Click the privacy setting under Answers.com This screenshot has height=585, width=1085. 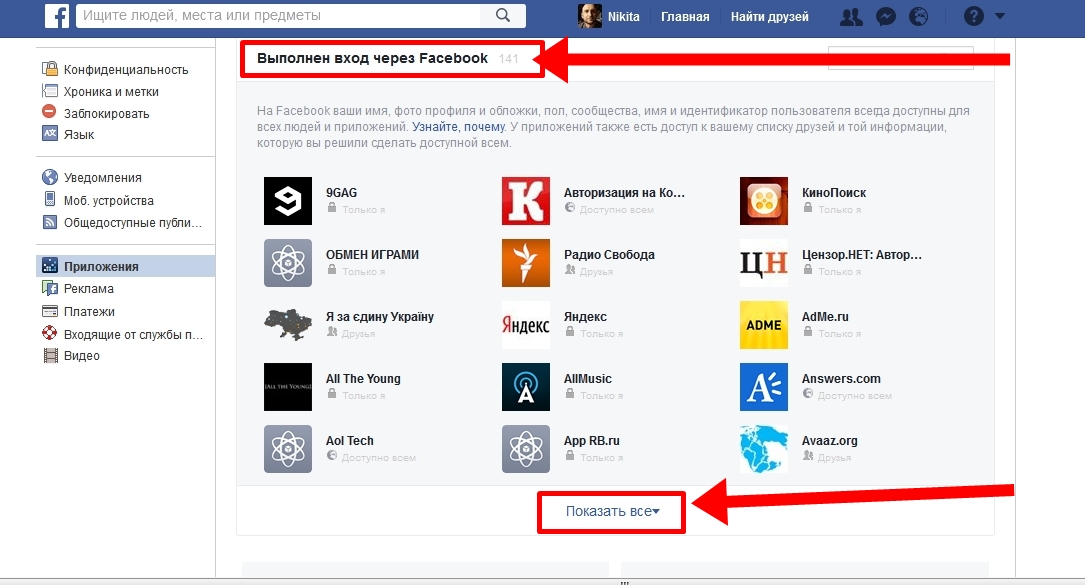point(847,395)
